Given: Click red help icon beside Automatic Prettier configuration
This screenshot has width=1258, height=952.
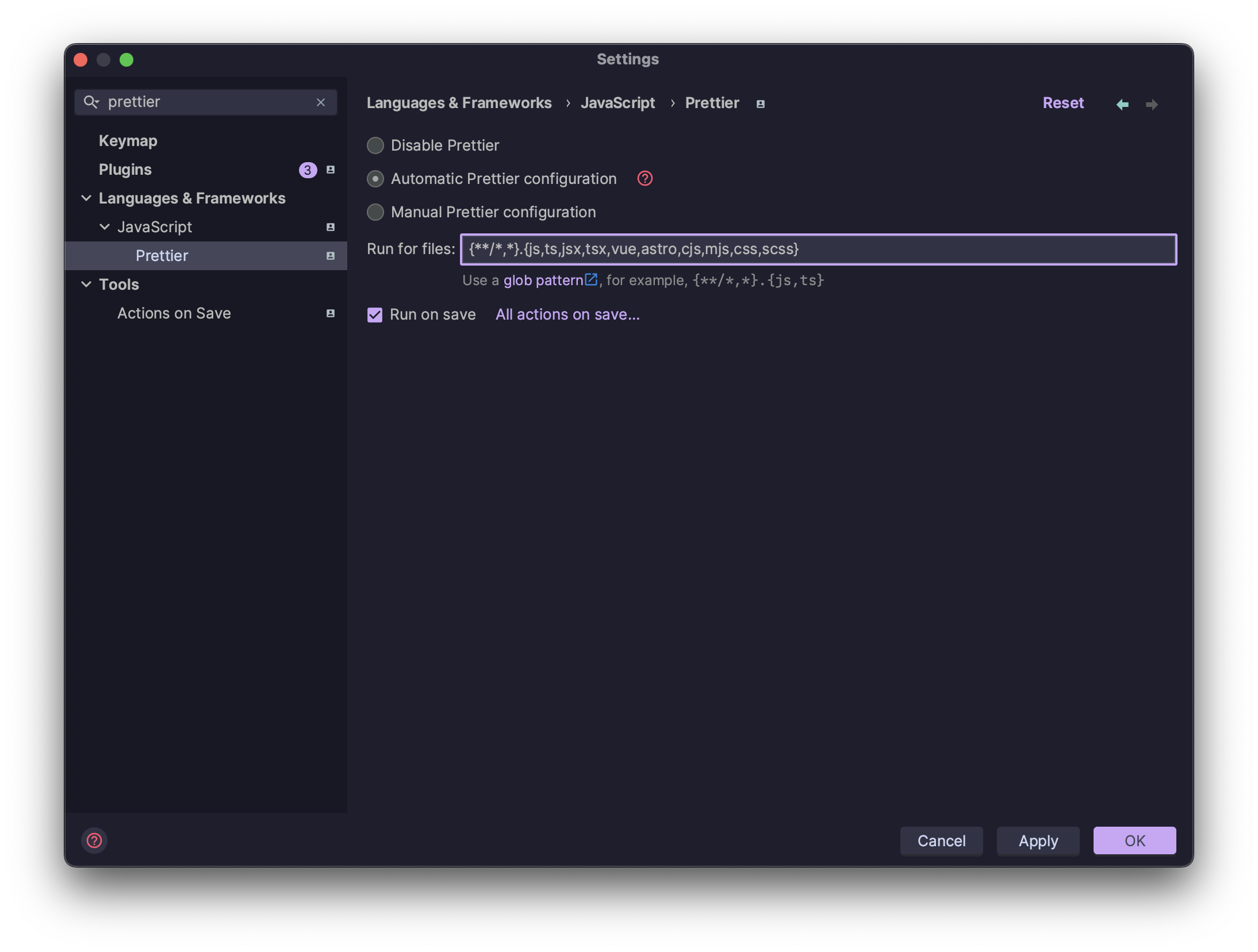Looking at the screenshot, I should (645, 179).
